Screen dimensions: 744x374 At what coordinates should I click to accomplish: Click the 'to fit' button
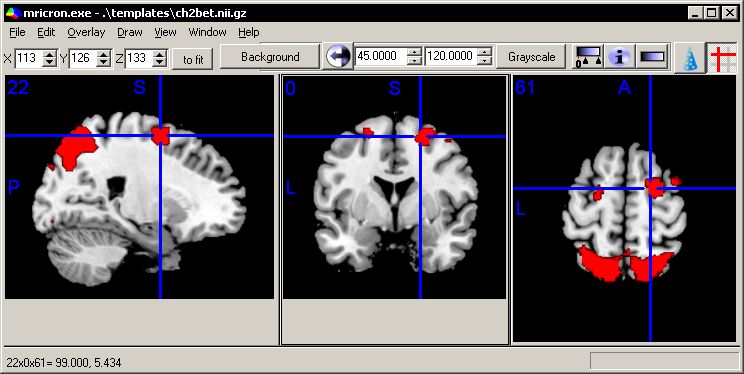coord(193,60)
